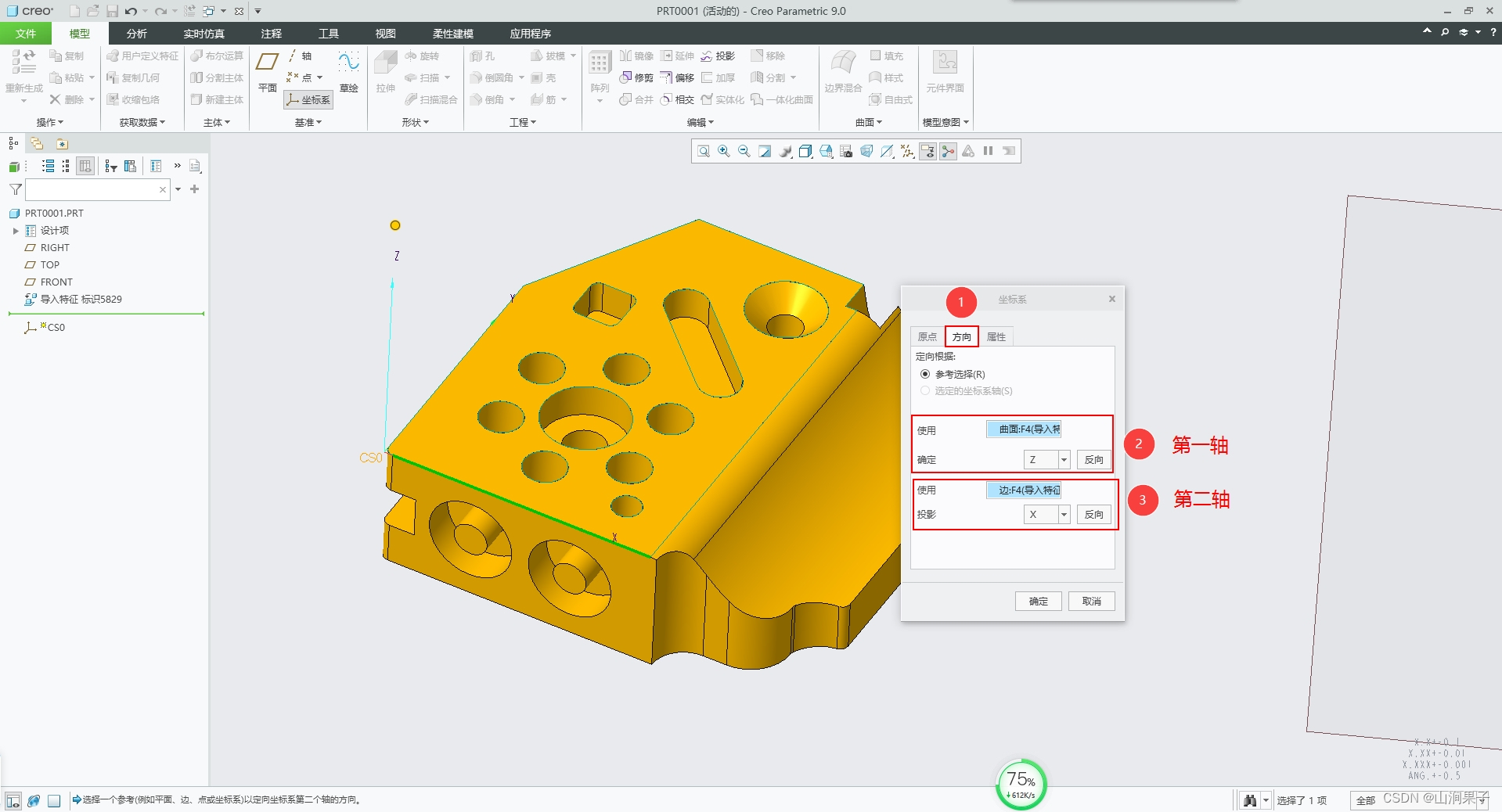Click the Zoom In magnifier icon
1502x812 pixels.
[724, 151]
